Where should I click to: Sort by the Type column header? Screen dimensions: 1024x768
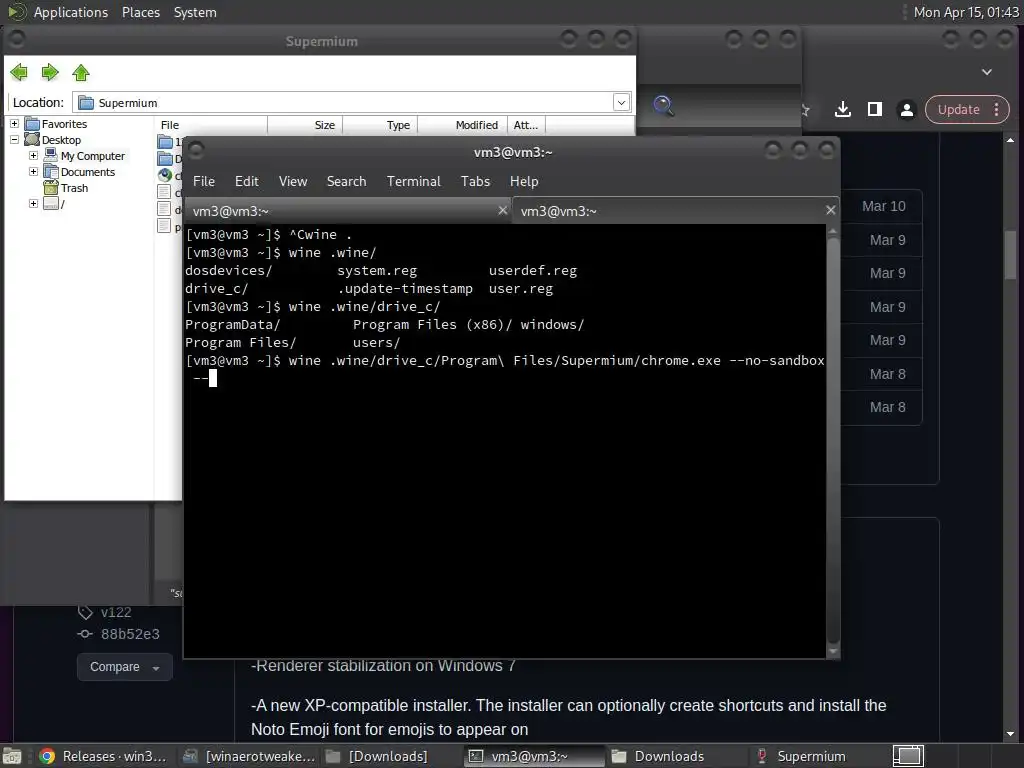pos(380,125)
